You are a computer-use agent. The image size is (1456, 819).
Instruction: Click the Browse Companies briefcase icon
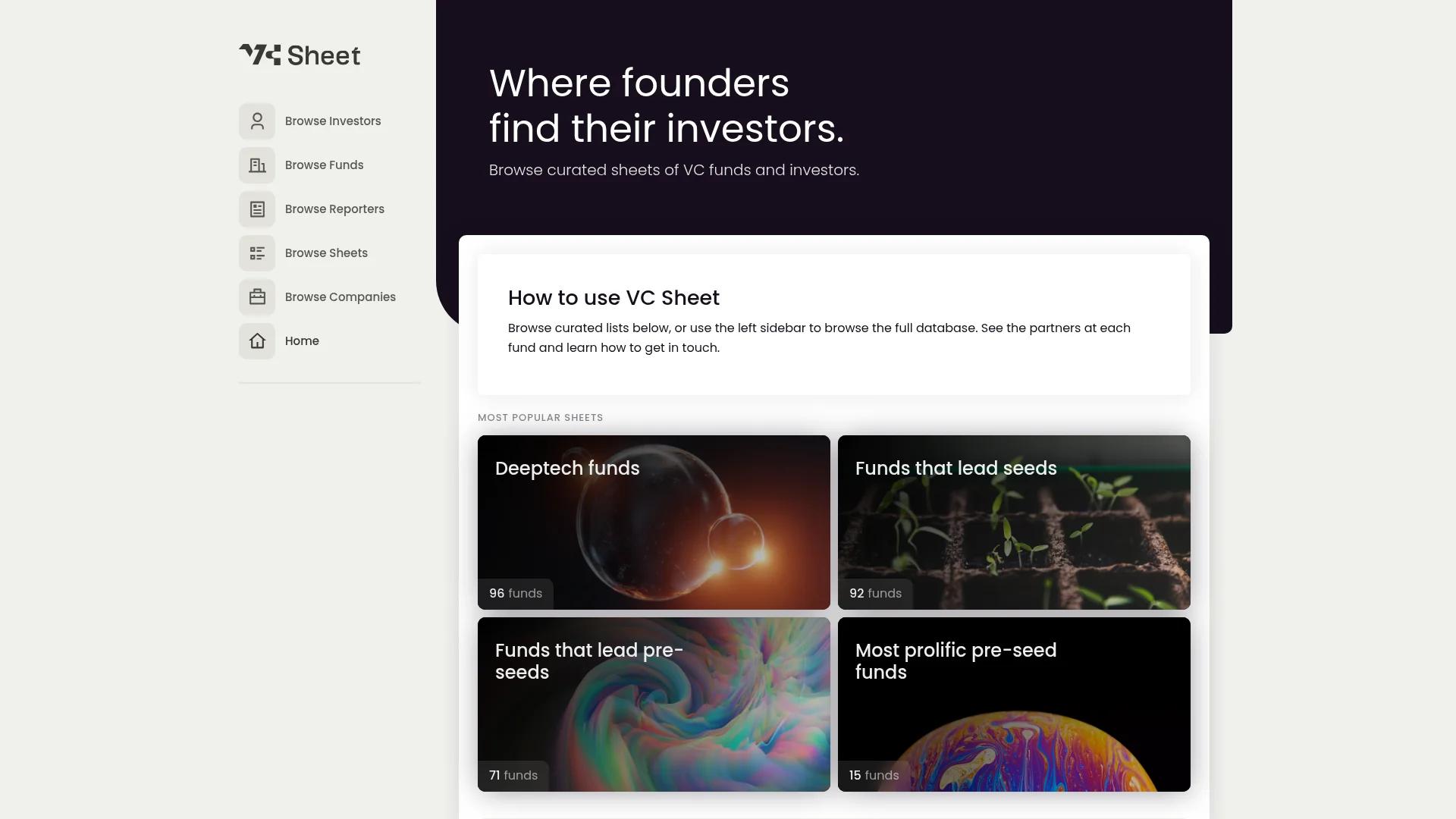click(257, 297)
